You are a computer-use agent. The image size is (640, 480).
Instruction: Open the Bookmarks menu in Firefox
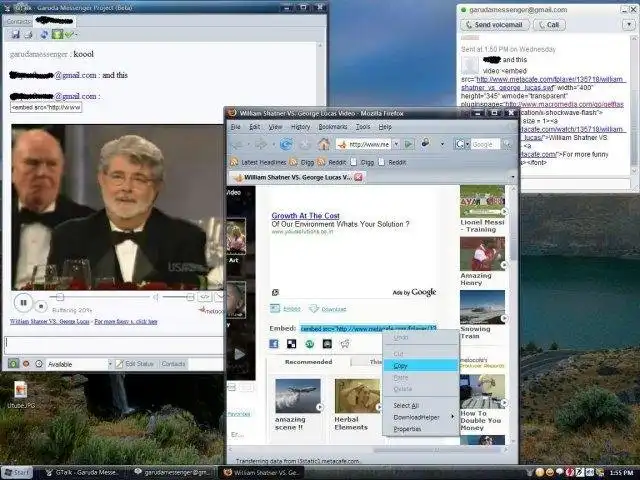tap(333, 127)
